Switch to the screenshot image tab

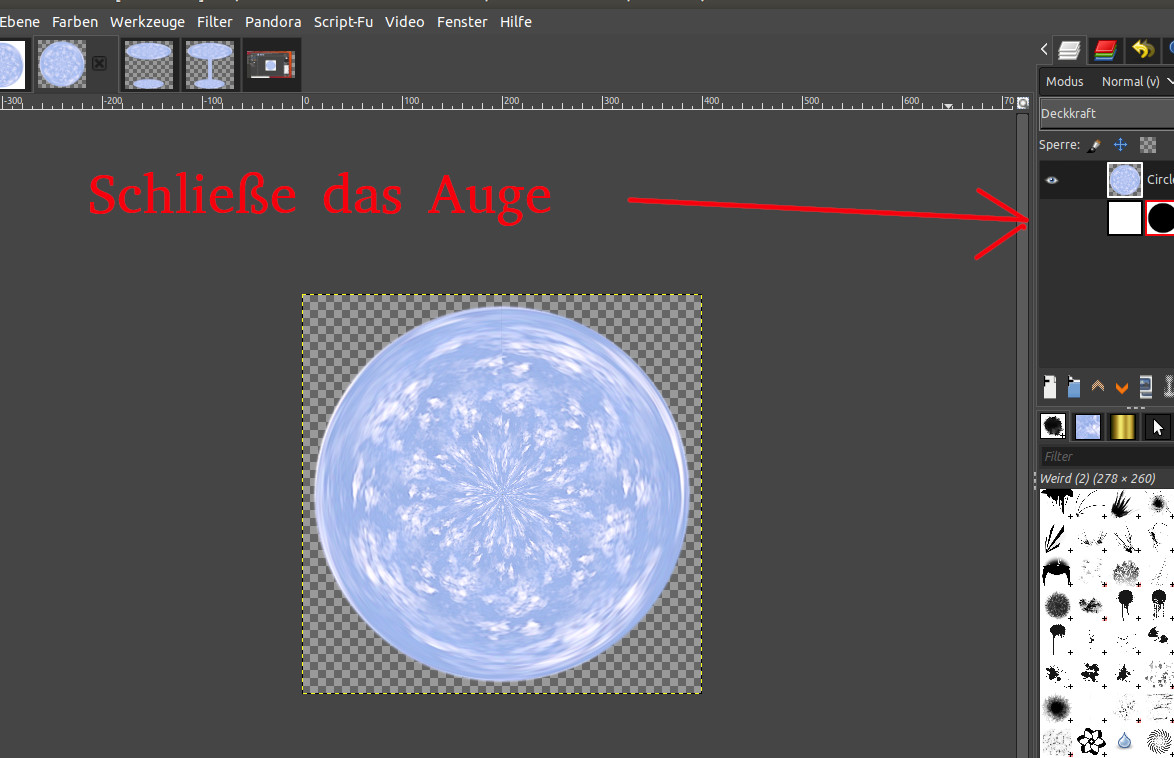click(271, 64)
